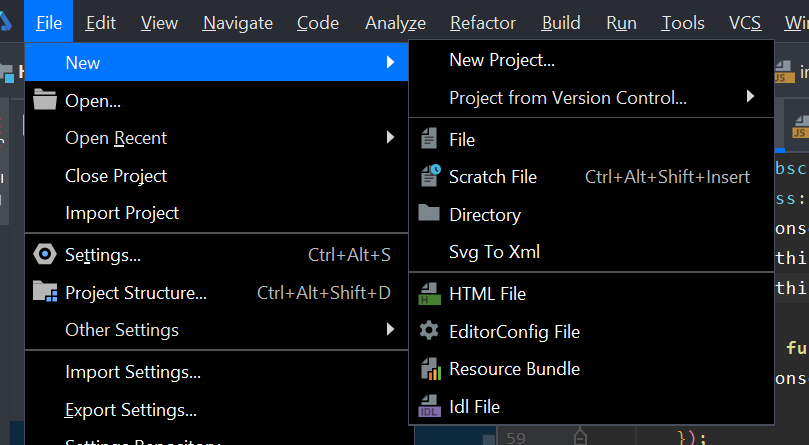Click the HTML File icon
This screenshot has height=445, width=809.
tap(430, 293)
